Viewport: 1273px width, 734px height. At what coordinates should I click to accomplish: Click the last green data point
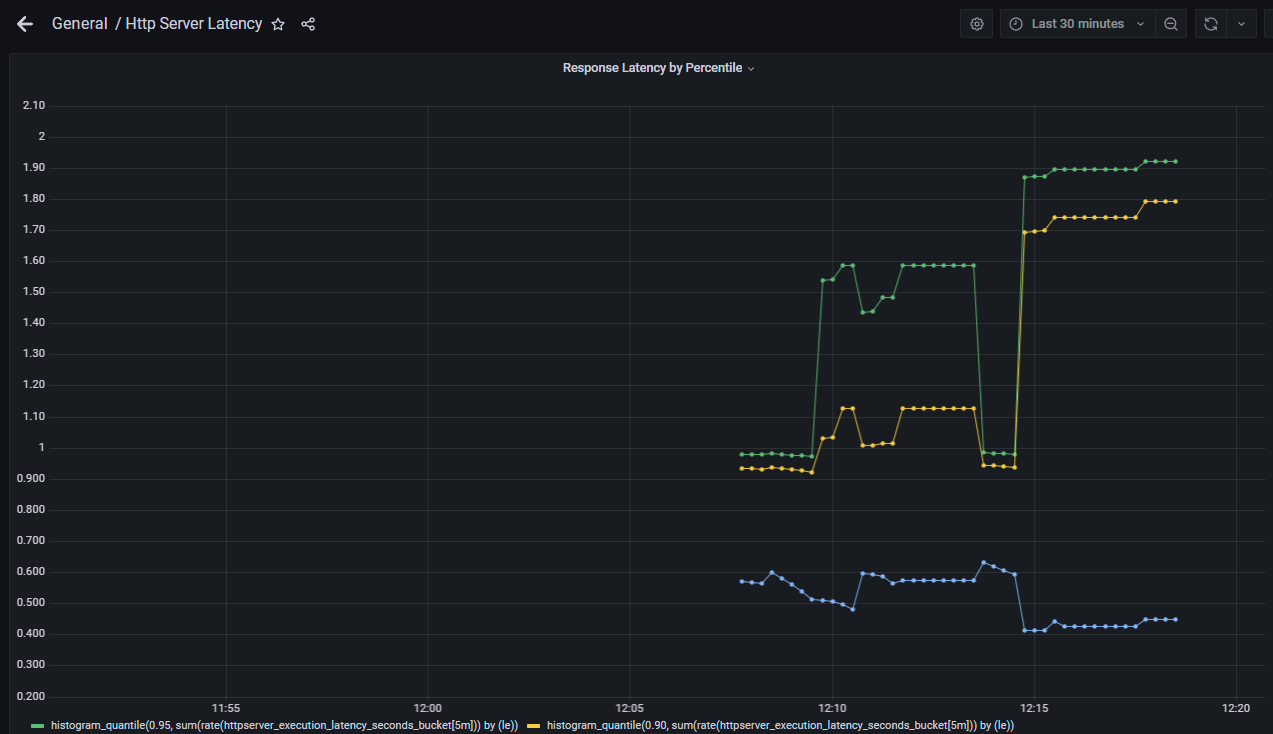(1175, 161)
